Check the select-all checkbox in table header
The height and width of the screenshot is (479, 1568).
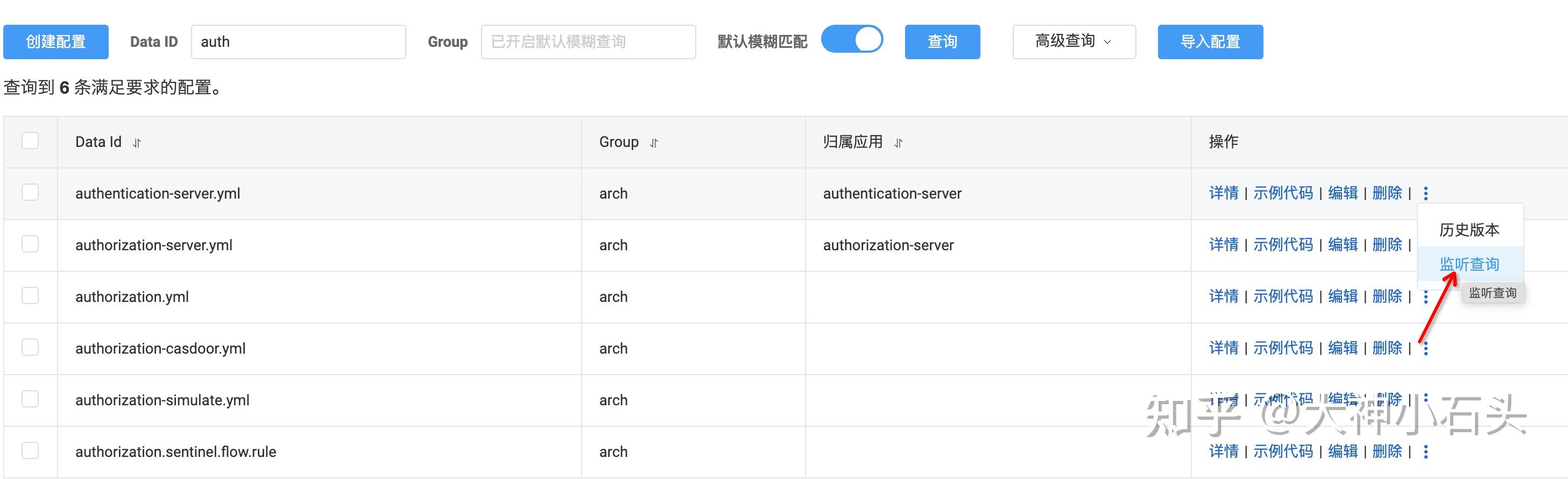[x=30, y=141]
